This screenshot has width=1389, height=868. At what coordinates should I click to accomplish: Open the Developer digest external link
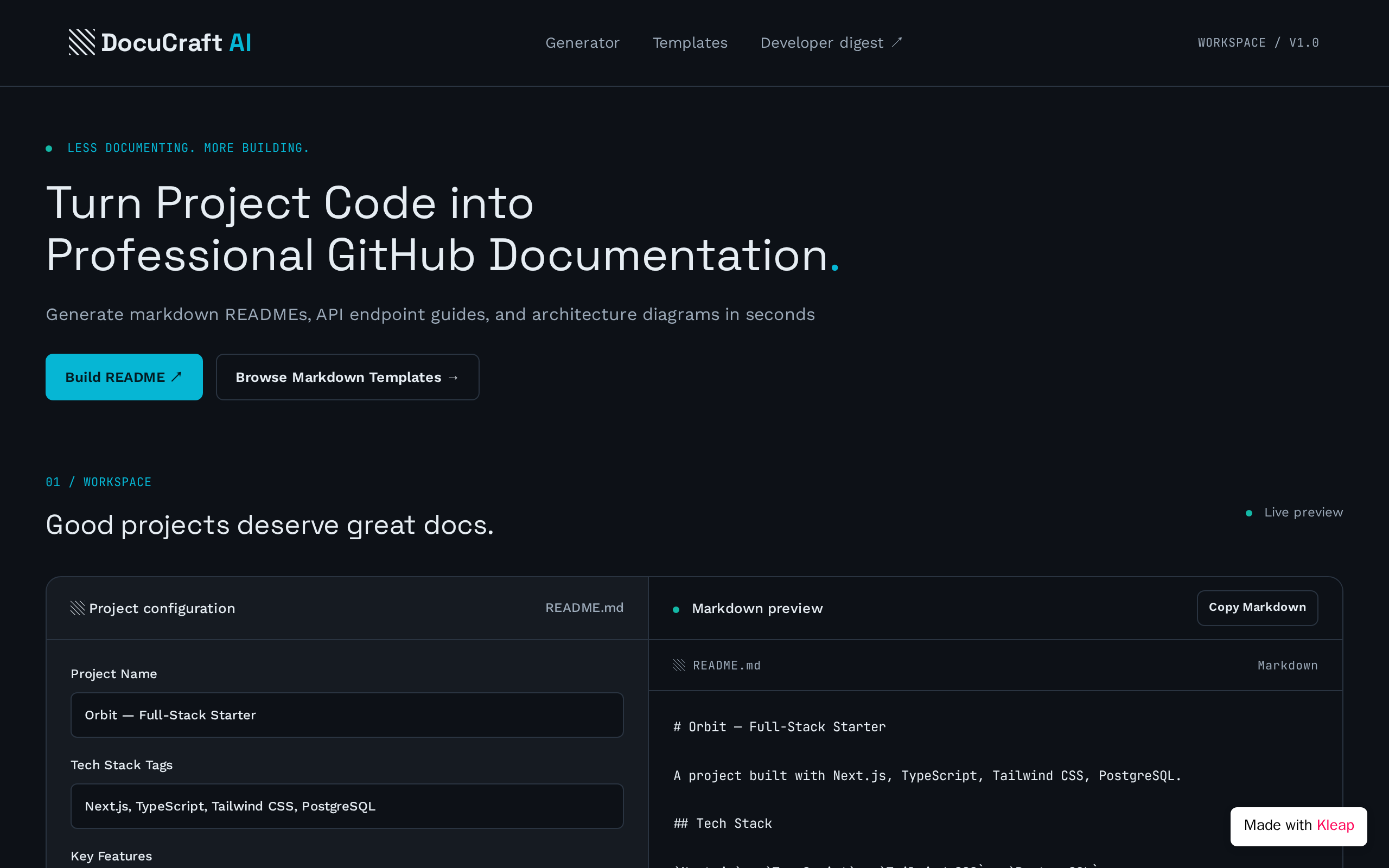(831, 43)
